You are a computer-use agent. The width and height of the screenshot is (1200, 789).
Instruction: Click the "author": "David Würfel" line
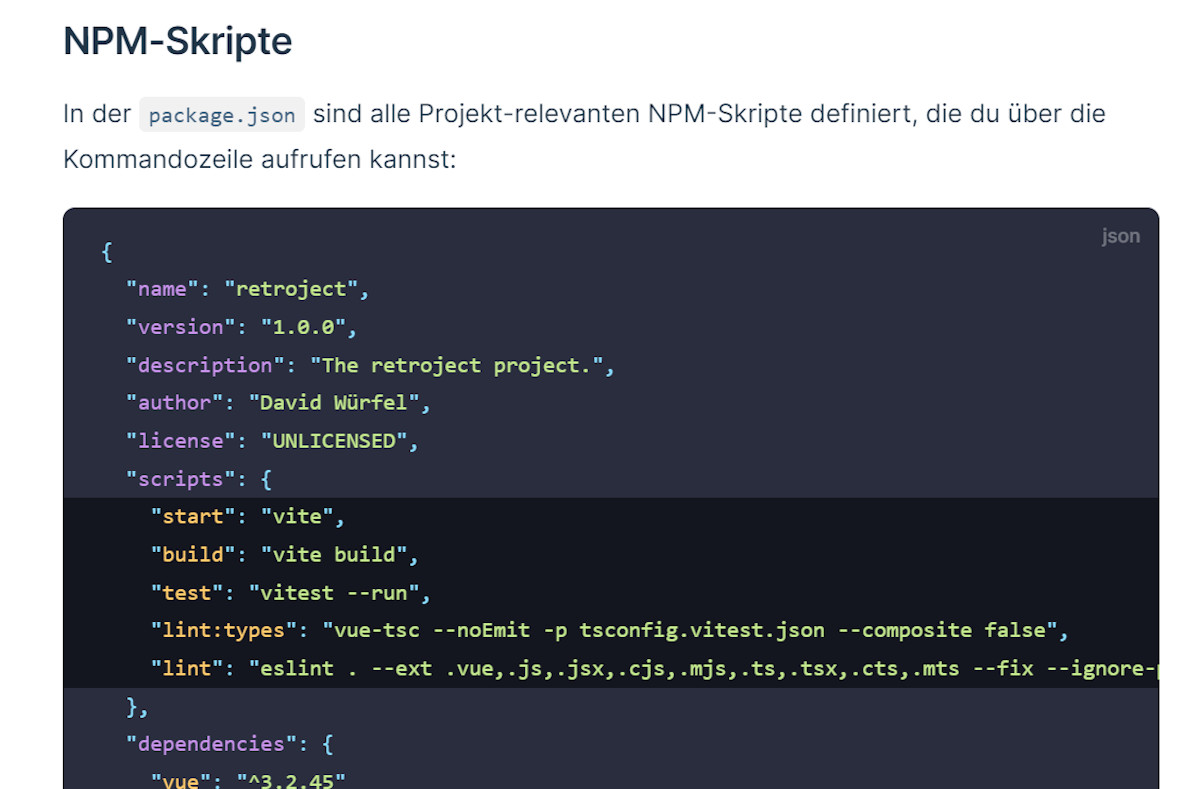[278, 403]
